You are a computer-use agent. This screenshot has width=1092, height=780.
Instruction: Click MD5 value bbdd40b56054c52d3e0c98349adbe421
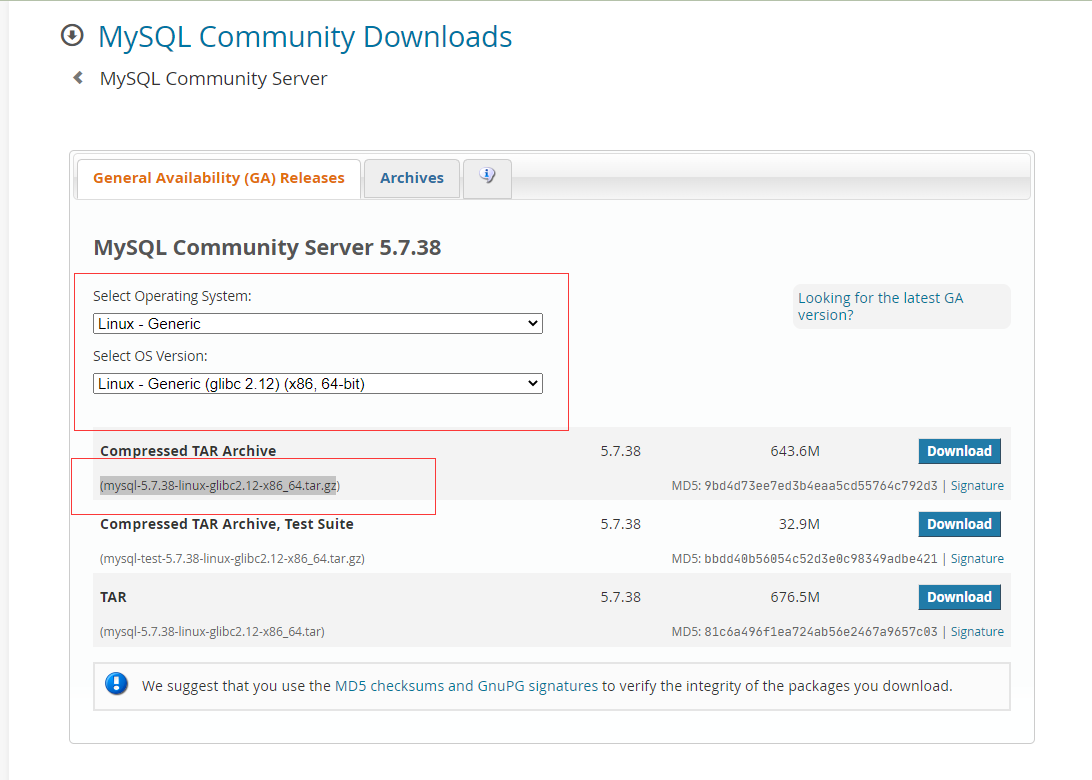[821, 559]
